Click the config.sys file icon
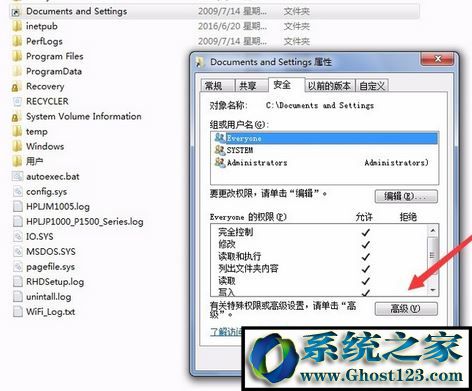Screen dimensions: 472x391 click(17, 191)
